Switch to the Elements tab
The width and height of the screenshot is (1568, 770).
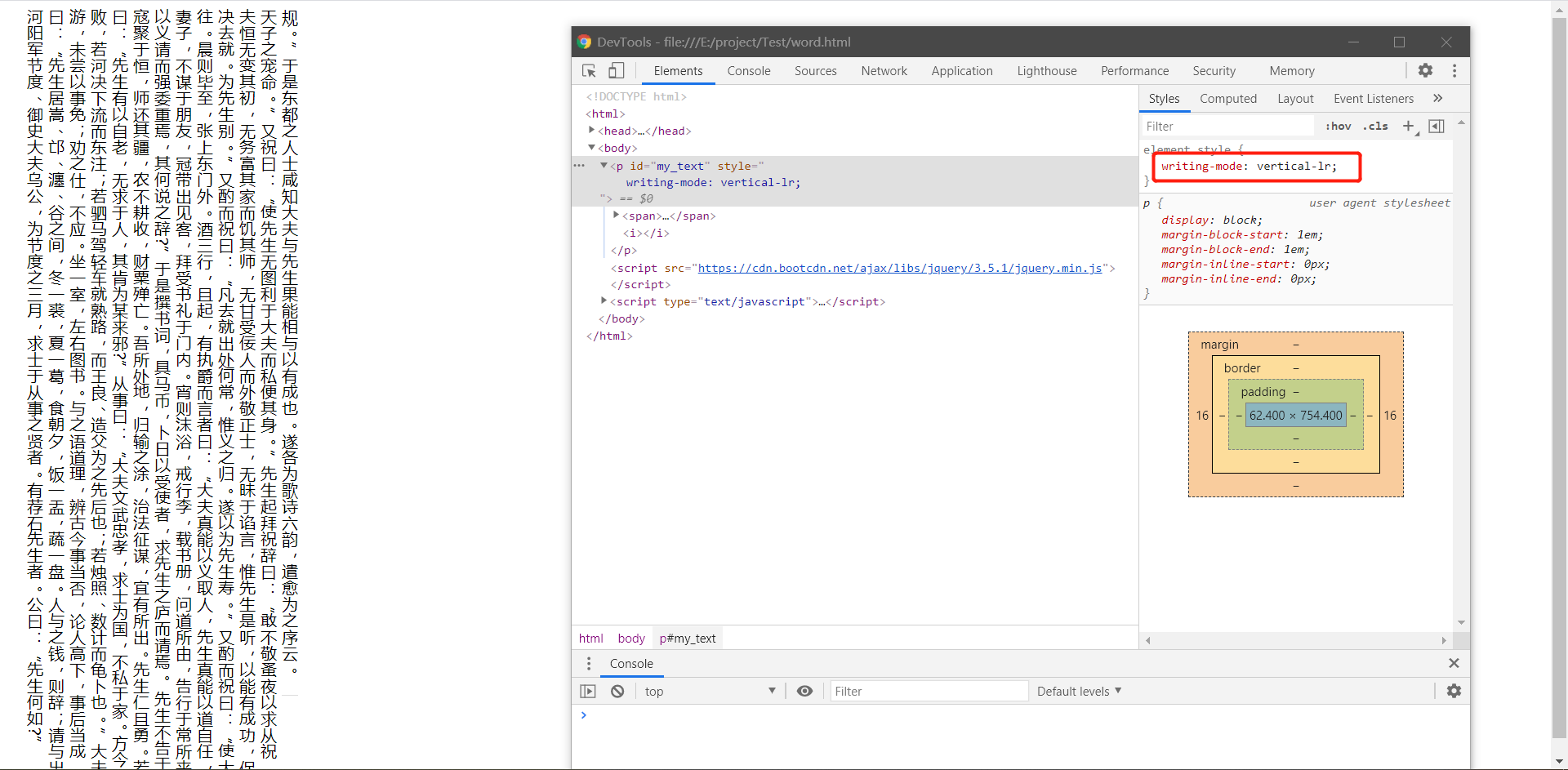pos(678,71)
